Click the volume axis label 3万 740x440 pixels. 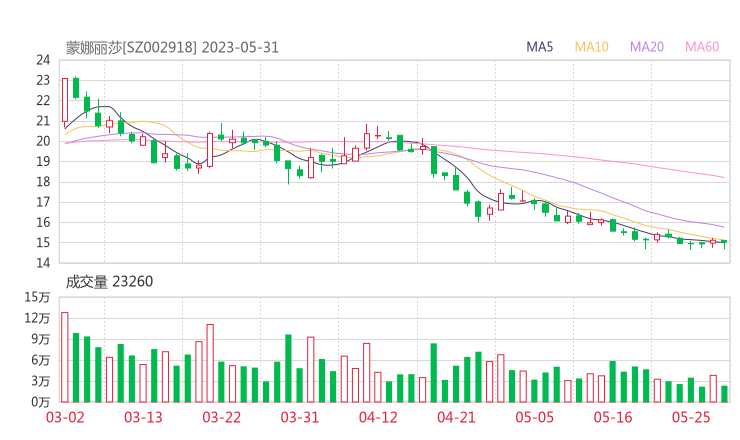tap(41, 381)
